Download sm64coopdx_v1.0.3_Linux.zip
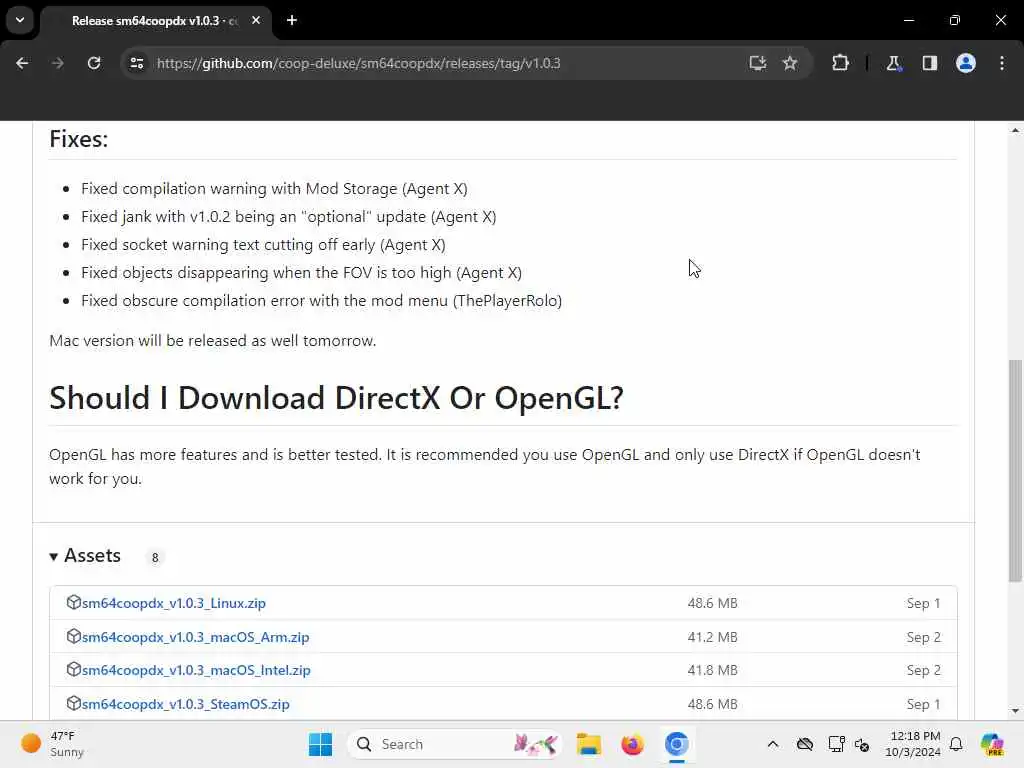Image resolution: width=1024 pixels, height=768 pixels. 174,603
